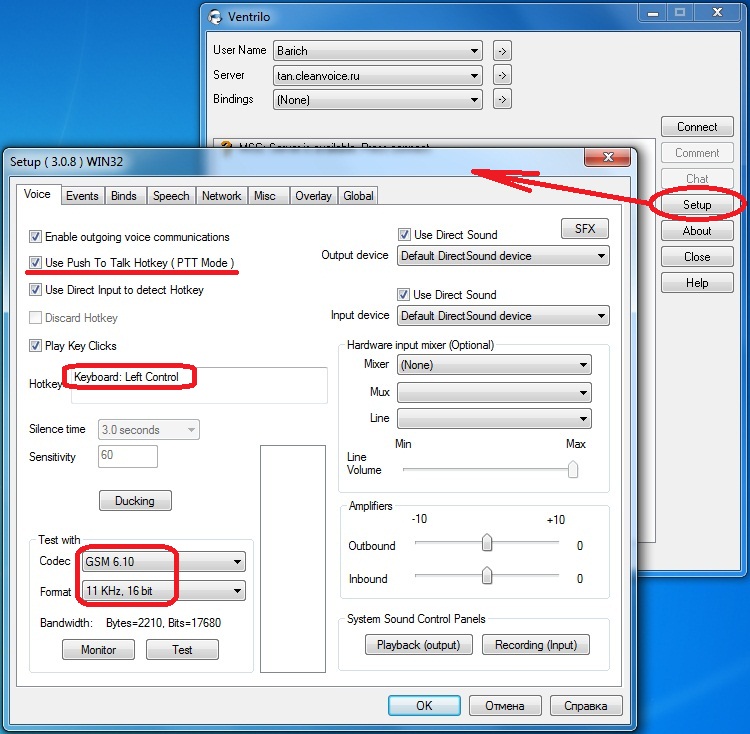Select the Voice tab
Image resolution: width=750 pixels, height=734 pixels.
click(37, 194)
